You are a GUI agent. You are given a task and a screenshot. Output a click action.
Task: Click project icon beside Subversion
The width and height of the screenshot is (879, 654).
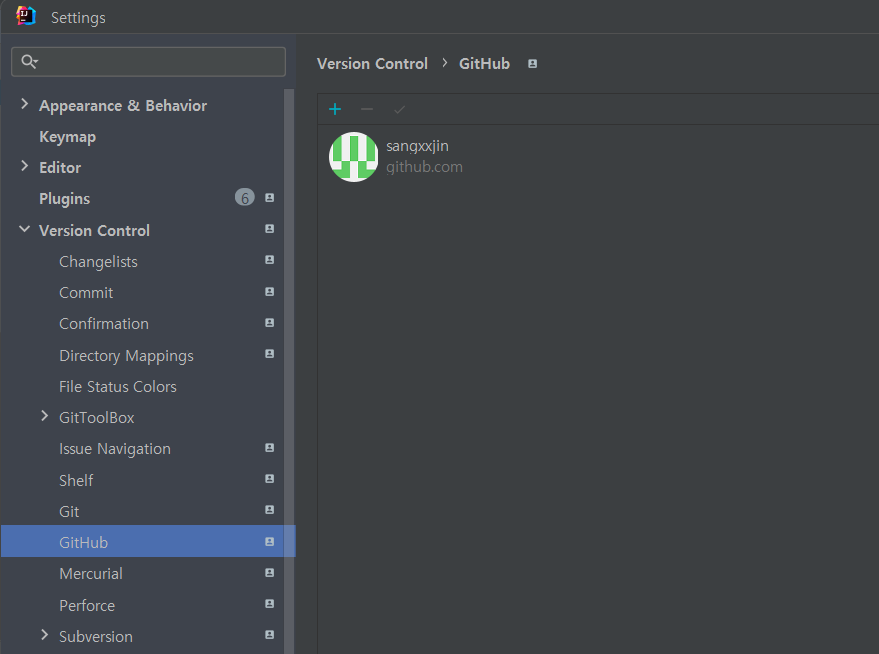click(x=270, y=635)
